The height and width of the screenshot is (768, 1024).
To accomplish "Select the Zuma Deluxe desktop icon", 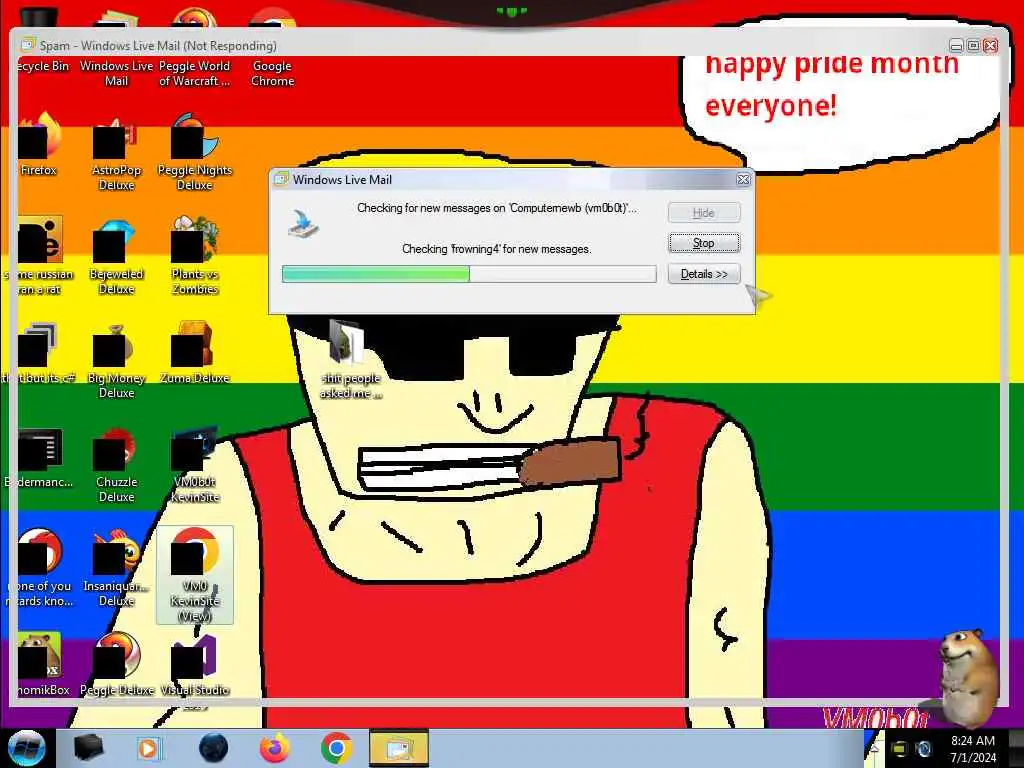I will coord(195,353).
